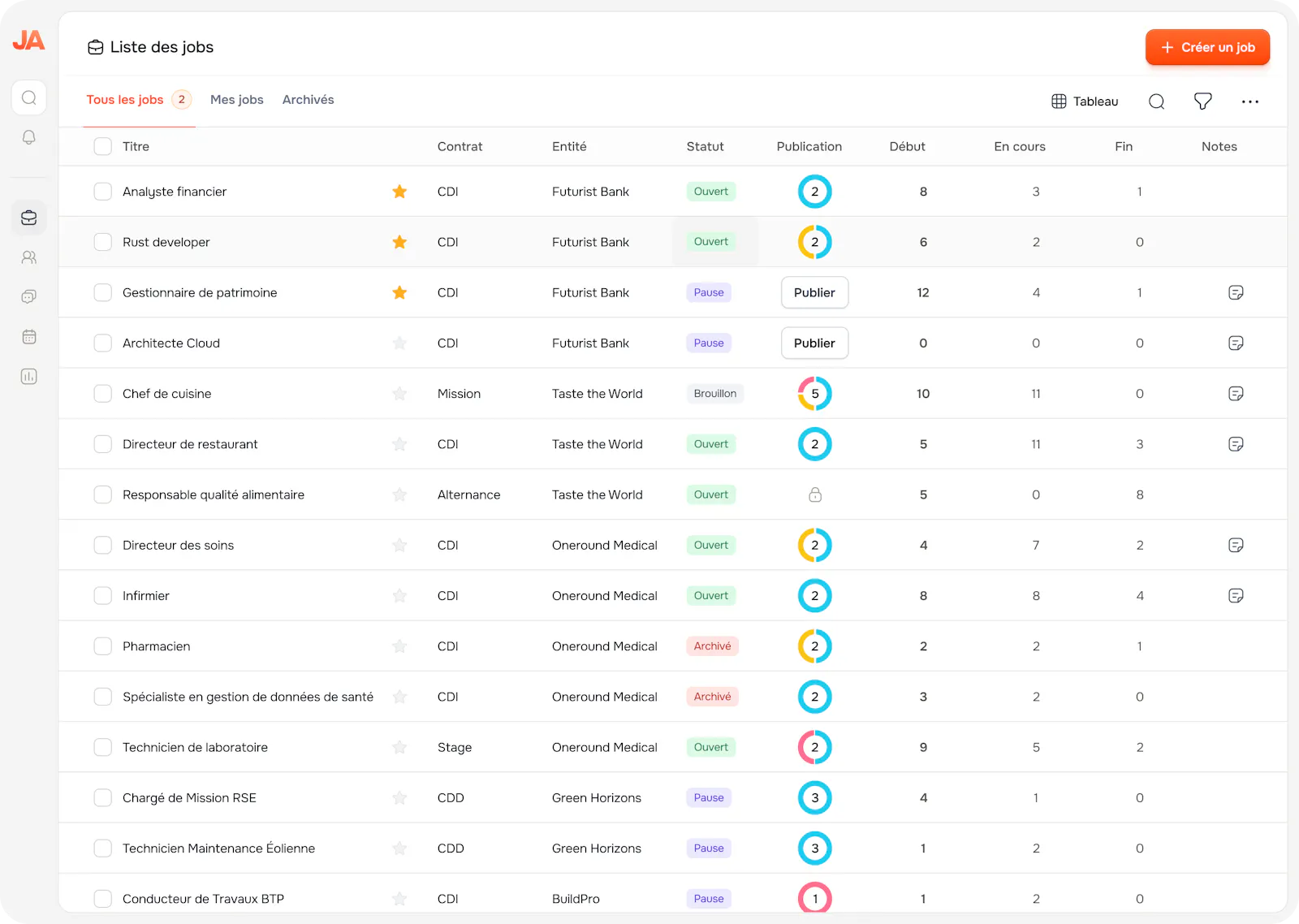This screenshot has height=924, width=1299.
Task: Sort by the Contrat column header
Action: point(460,146)
